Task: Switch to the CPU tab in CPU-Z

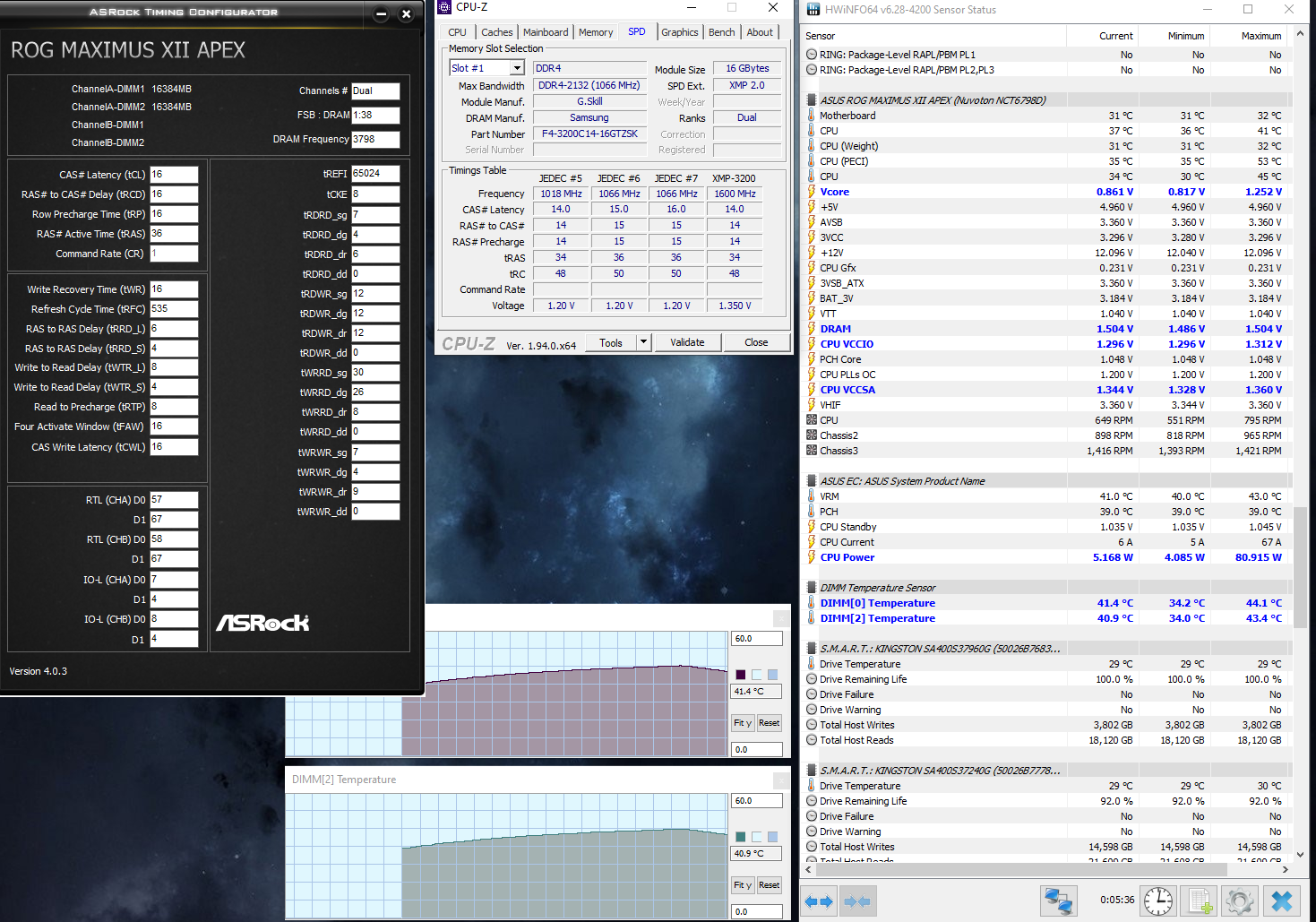Action: [458, 32]
